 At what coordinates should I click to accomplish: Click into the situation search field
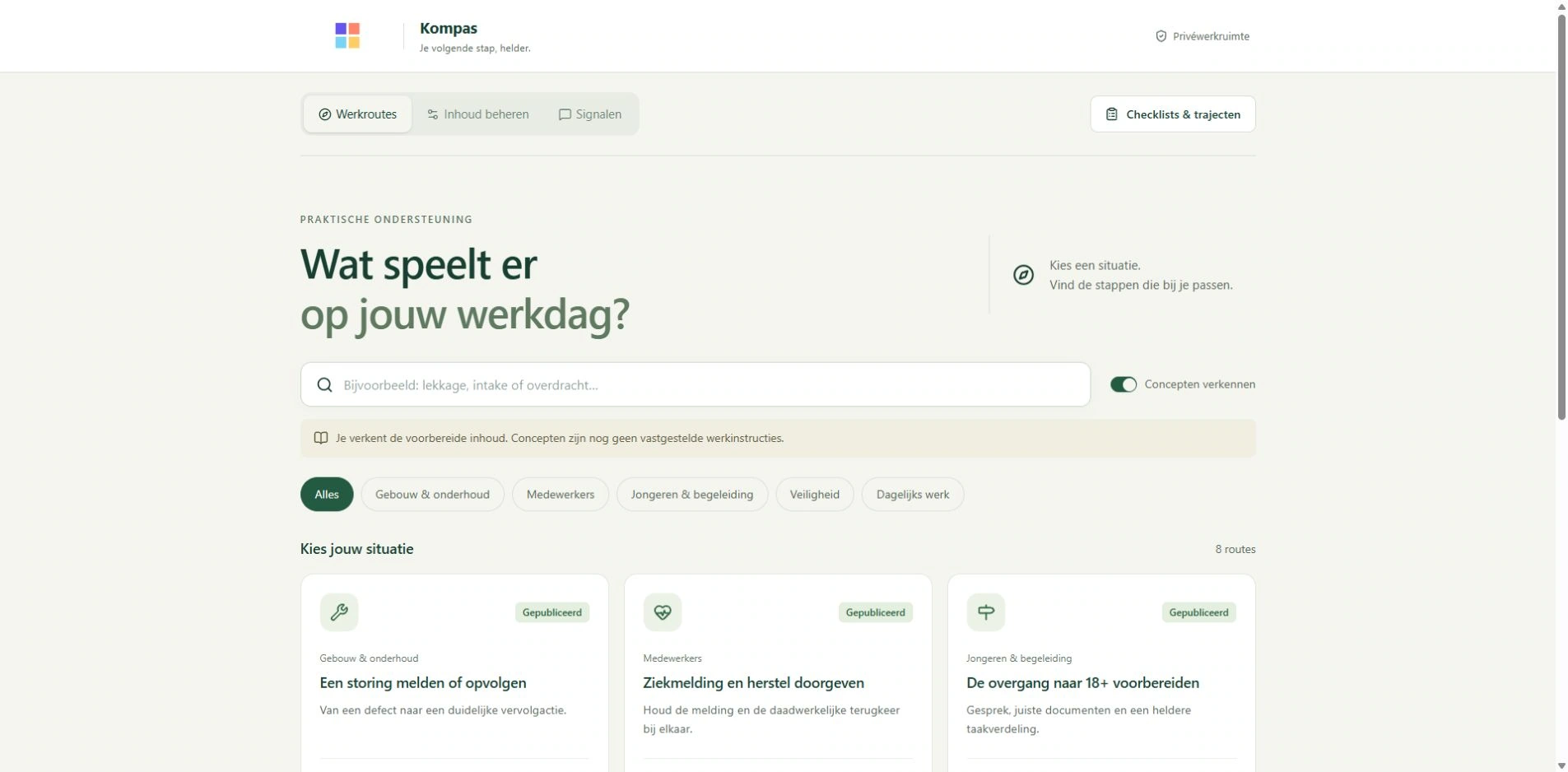(x=696, y=384)
